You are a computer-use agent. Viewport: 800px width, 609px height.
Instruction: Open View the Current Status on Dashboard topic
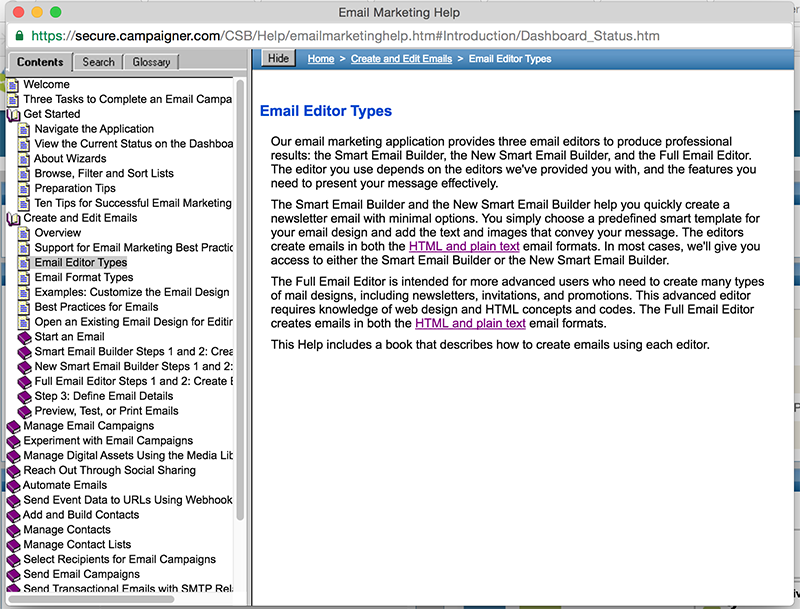pos(134,144)
